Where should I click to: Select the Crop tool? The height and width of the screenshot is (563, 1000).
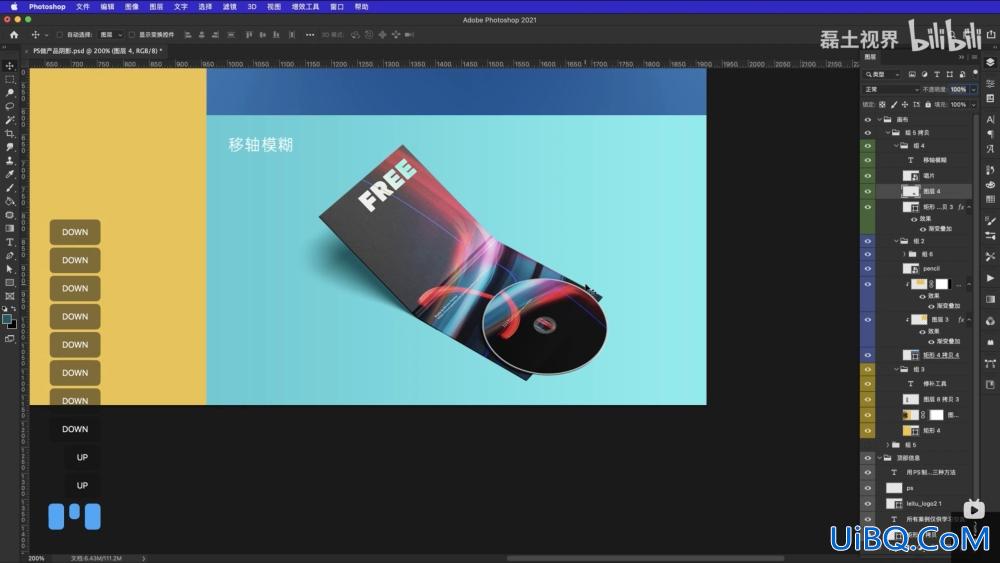[10, 133]
